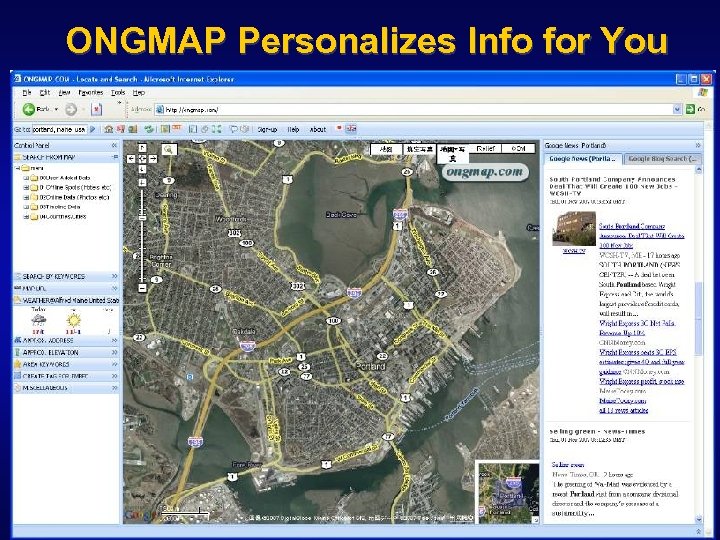Image resolution: width=720 pixels, height=540 pixels.
Task: Click the Stop page loading icon
Action: 96,109
